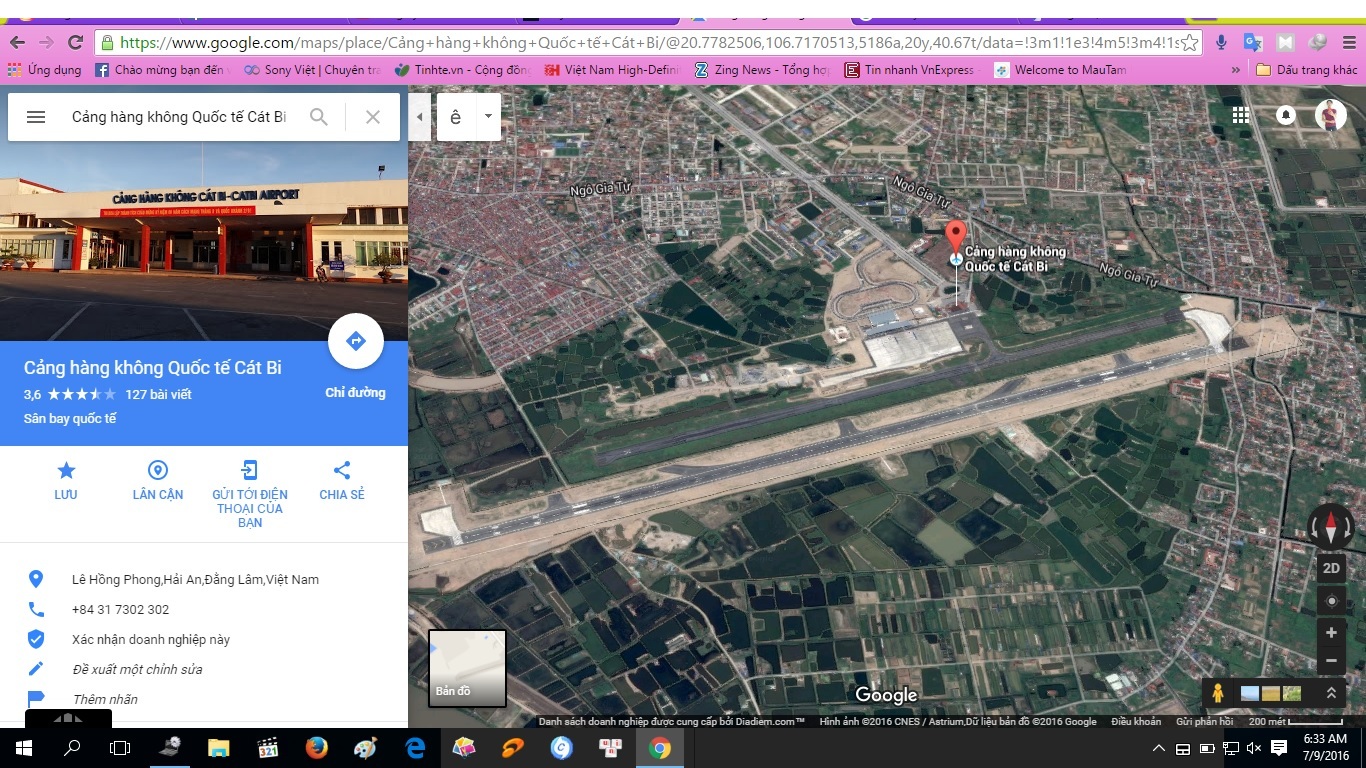1366x768 pixels.
Task: Open Task View on the taskbar
Action: (x=120, y=747)
